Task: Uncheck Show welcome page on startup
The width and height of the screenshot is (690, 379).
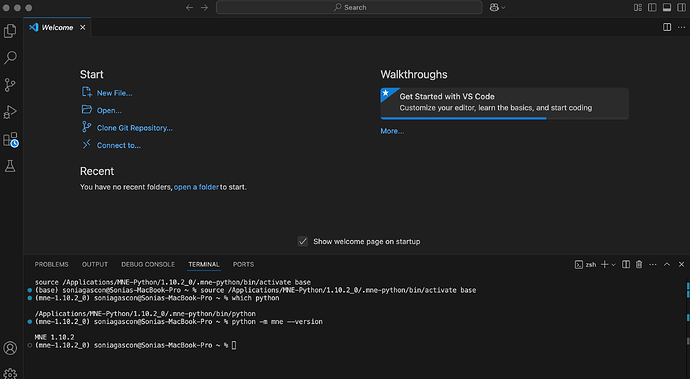Action: coord(303,241)
